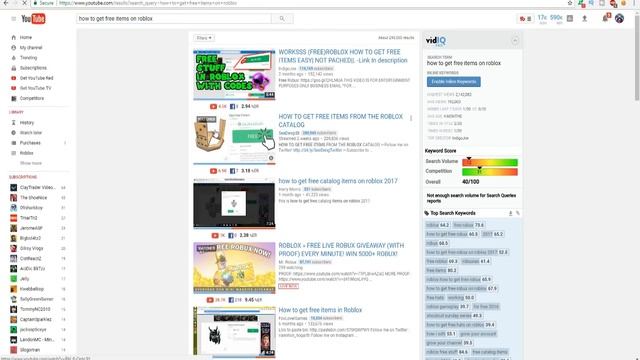Image resolution: width=640 pixels, height=360 pixels.
Task: Open the vidIQ toolbar button near the stats
Action: 525,19
